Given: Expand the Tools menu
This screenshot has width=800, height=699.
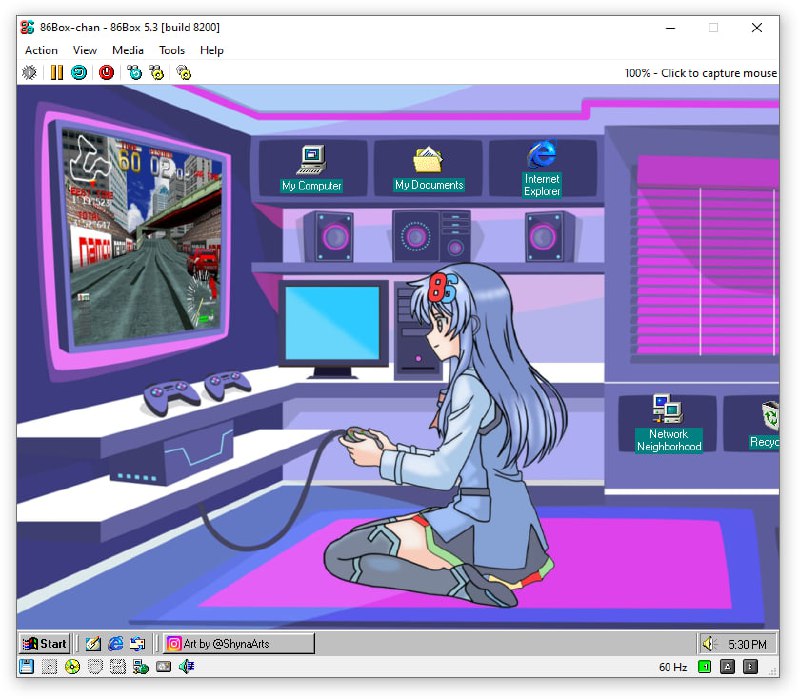Looking at the screenshot, I should [172, 50].
